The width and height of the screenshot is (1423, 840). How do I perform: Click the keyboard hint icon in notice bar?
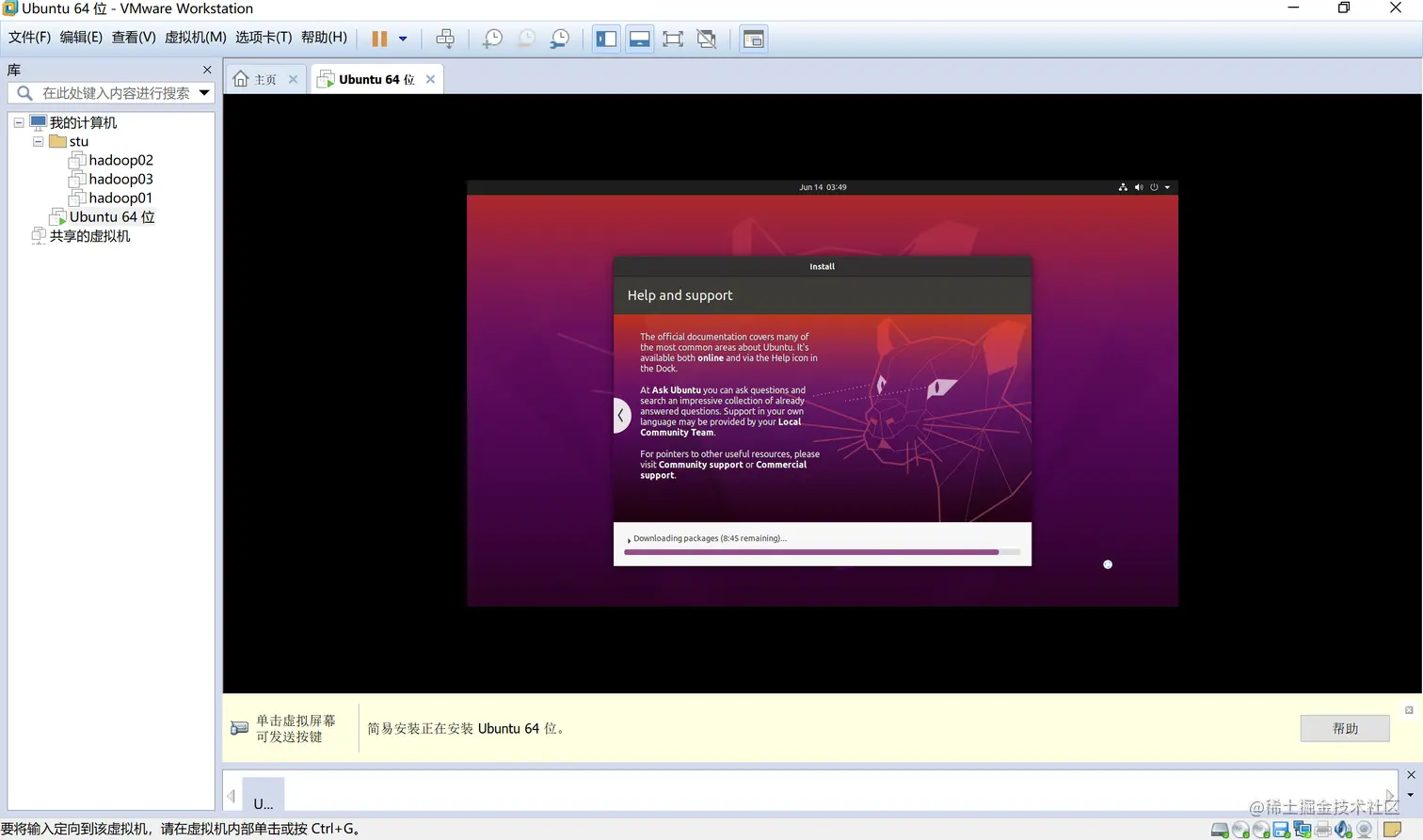[239, 728]
